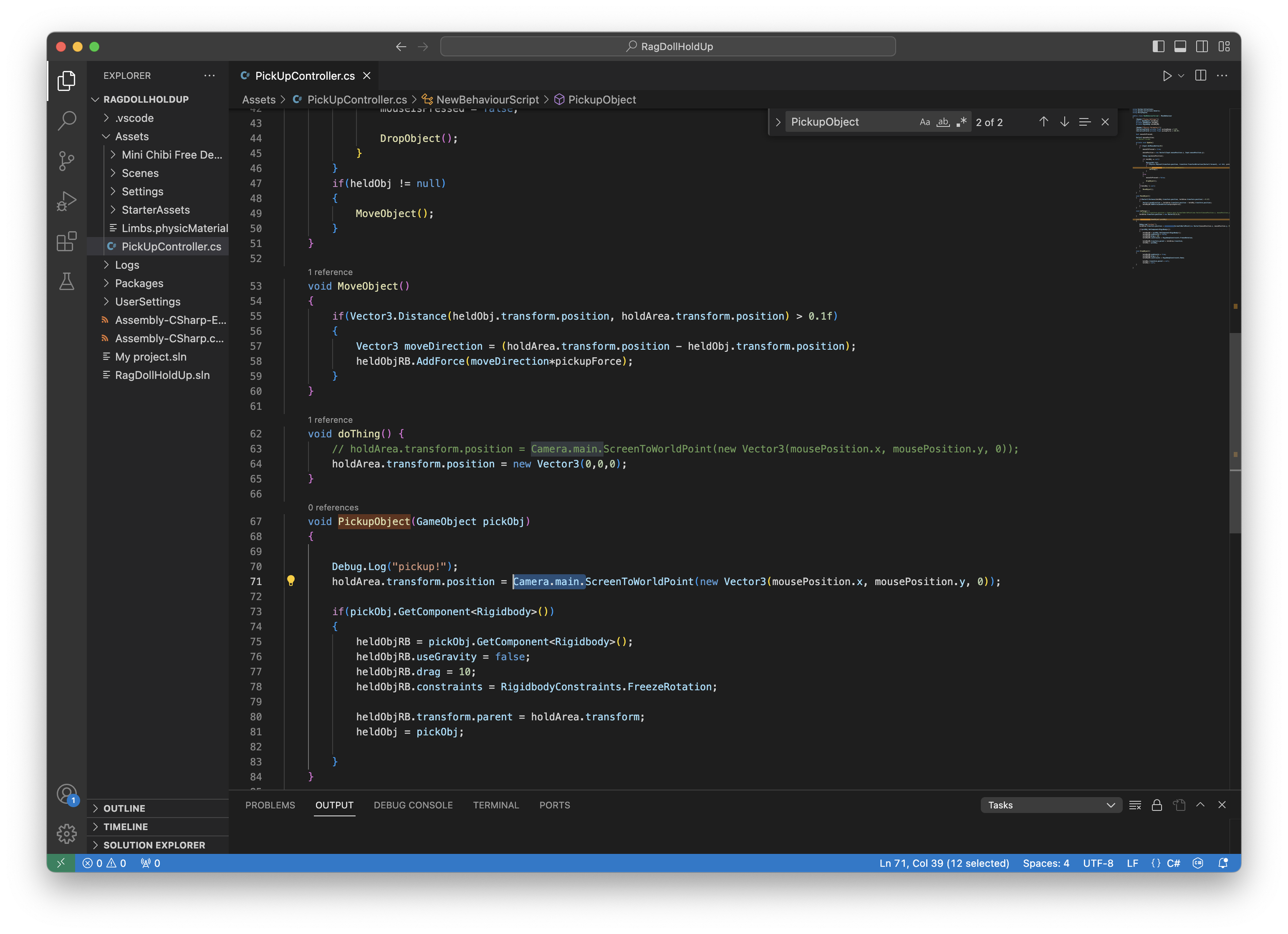
Task: Click the lightbulb code action on line 71
Action: pos(291,580)
